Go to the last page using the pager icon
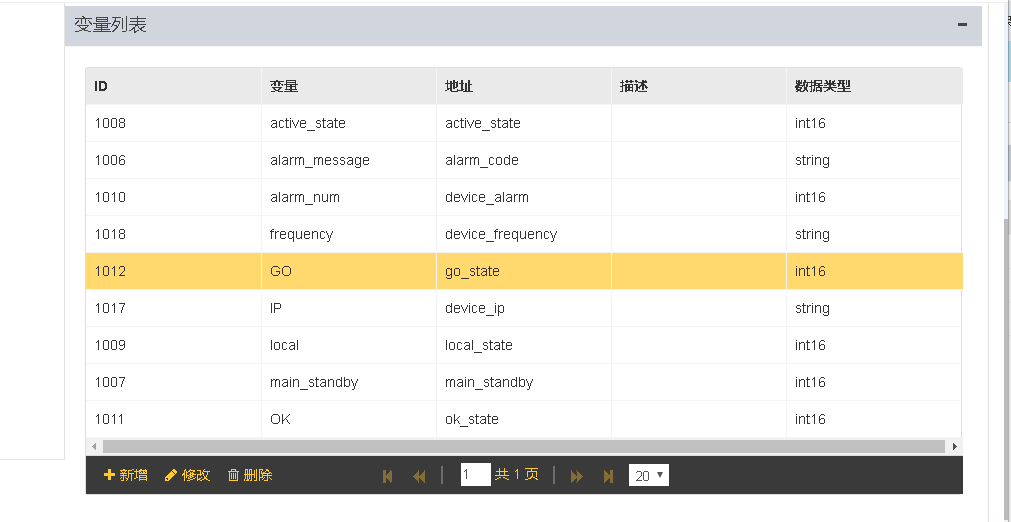 click(x=608, y=476)
